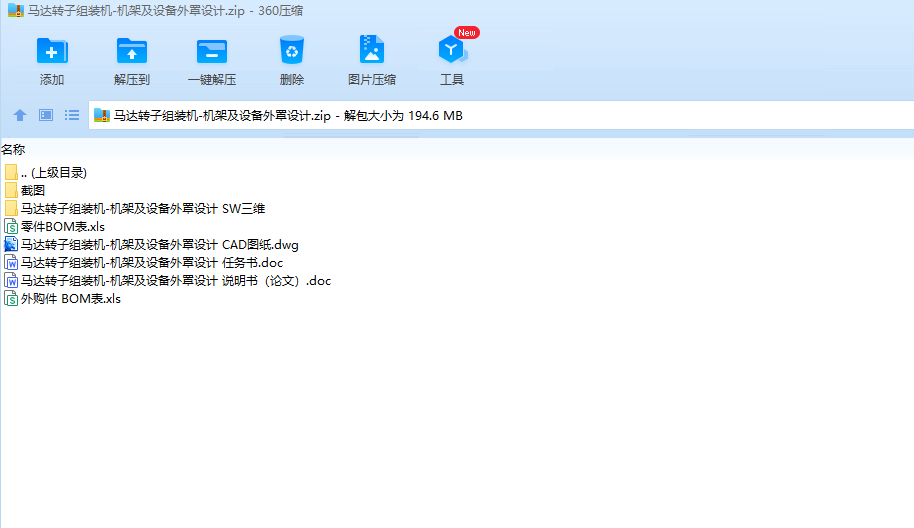The height and width of the screenshot is (528, 914).
Task: Click the up-arrow navigate to parent icon
Action: point(20,115)
